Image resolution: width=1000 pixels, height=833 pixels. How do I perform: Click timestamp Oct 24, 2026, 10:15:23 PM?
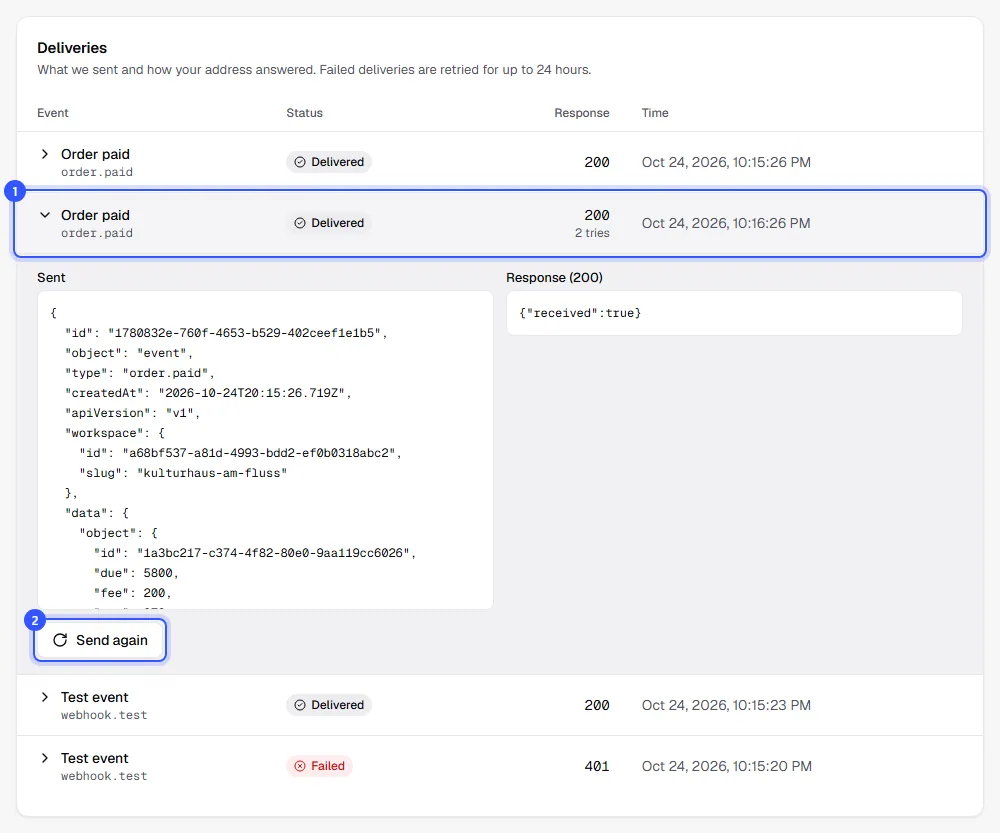(726, 705)
